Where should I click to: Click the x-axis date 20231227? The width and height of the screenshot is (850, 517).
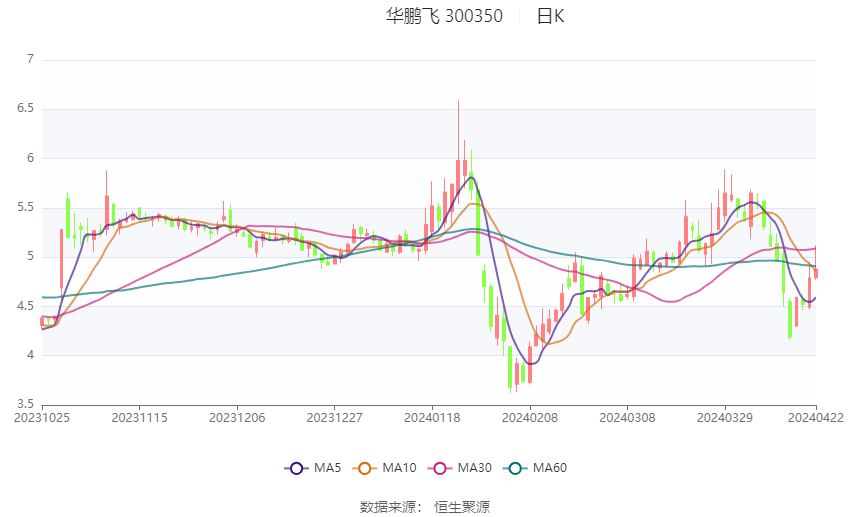334,418
